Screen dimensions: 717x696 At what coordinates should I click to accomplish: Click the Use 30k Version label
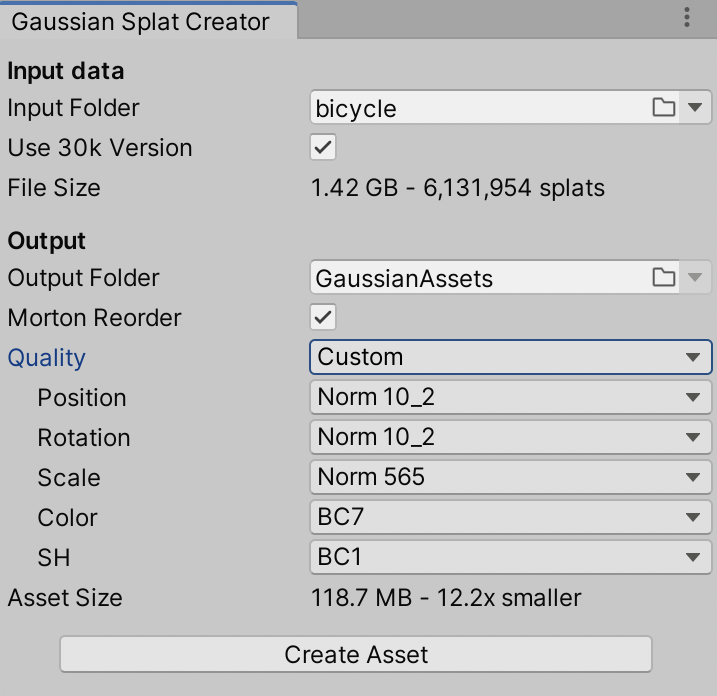[x=100, y=148]
